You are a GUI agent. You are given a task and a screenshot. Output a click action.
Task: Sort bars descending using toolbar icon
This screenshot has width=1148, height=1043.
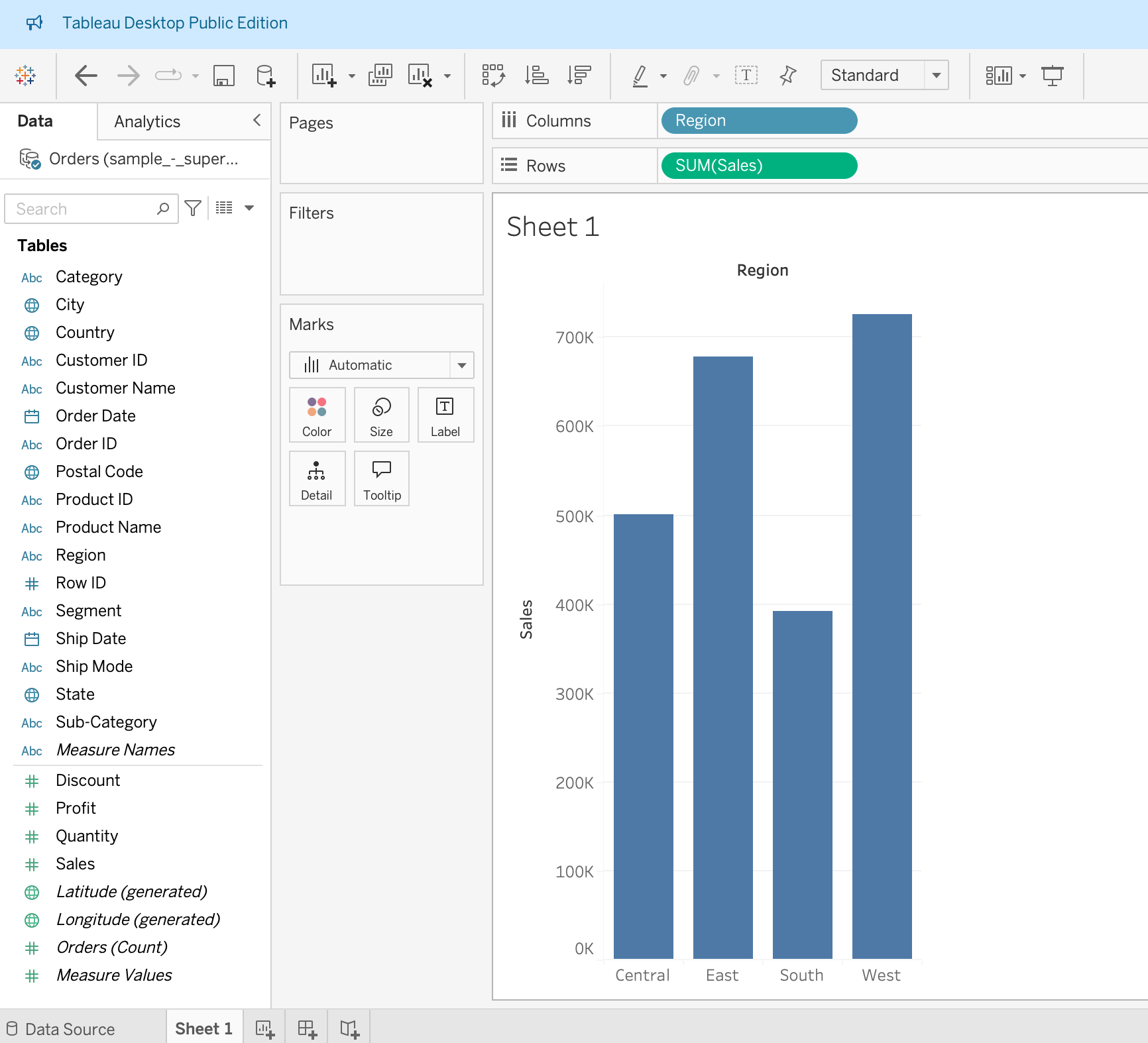(579, 76)
